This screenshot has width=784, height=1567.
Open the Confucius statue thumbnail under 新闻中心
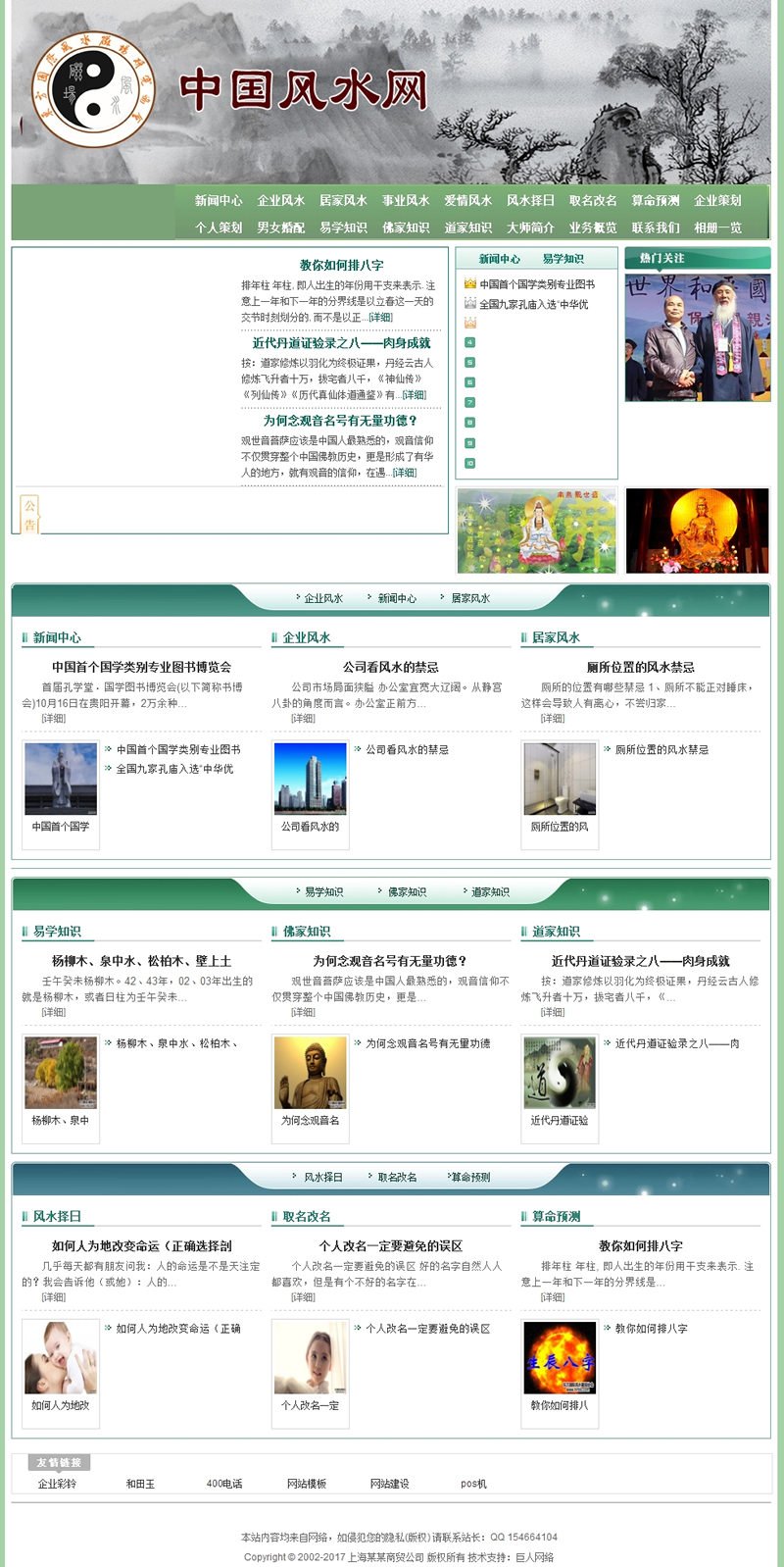(61, 779)
